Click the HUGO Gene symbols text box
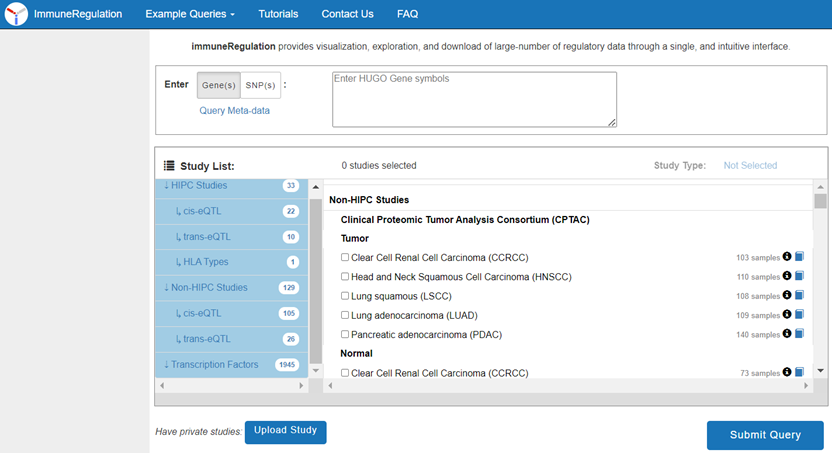This screenshot has width=832, height=453. 474,99
